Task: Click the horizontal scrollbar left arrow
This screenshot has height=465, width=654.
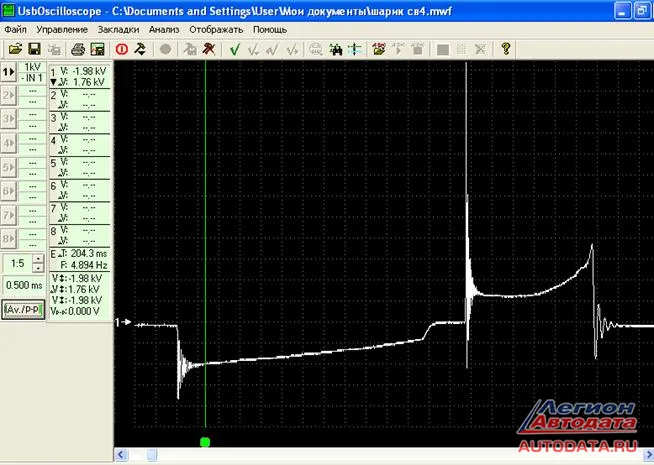Action: [x=121, y=455]
